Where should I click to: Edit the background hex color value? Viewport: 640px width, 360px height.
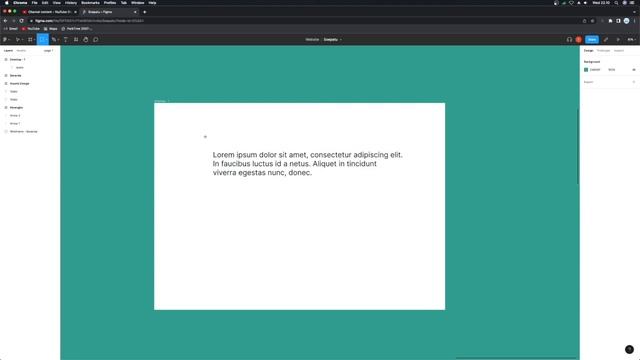coord(595,70)
